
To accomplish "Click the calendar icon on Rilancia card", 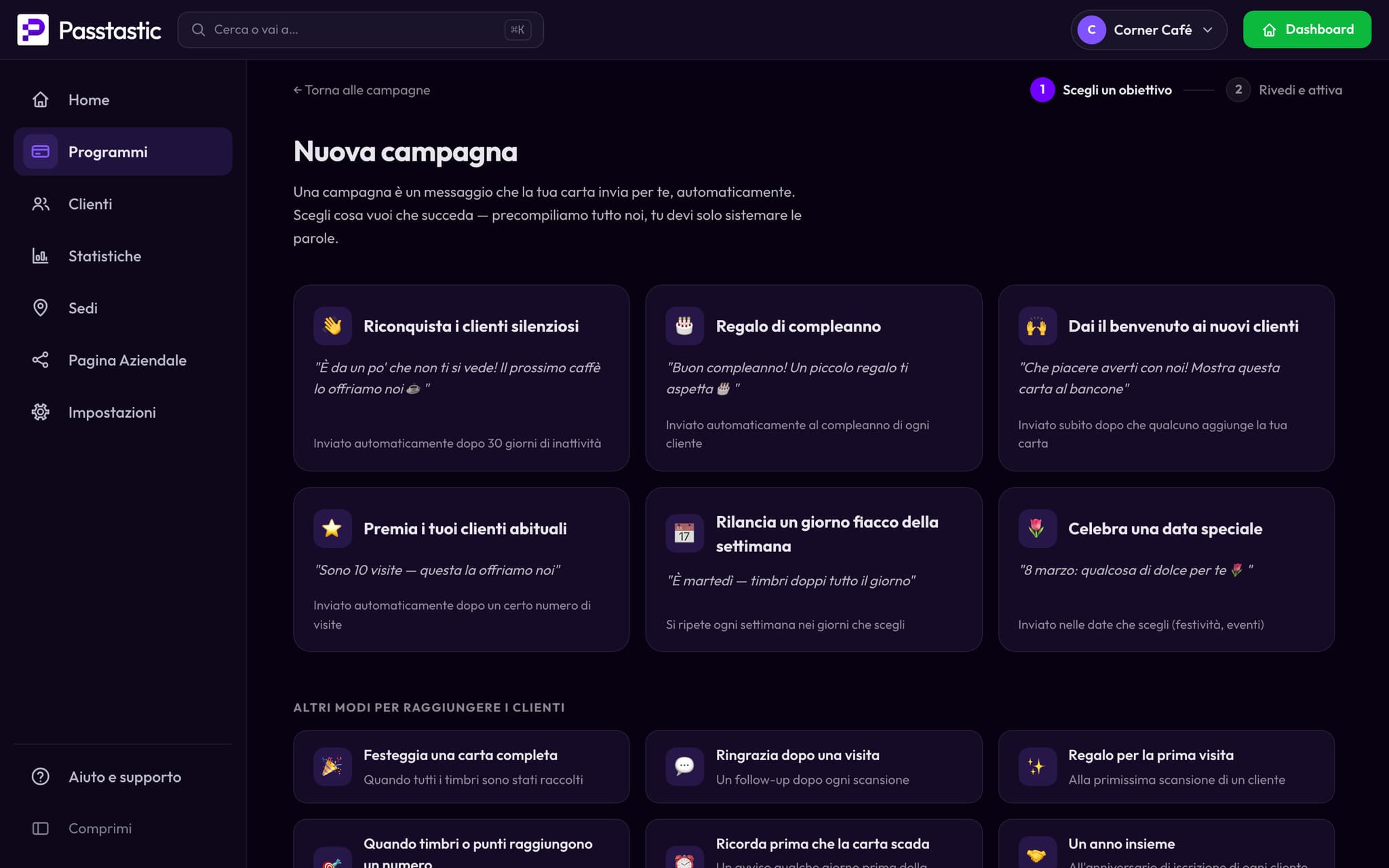I will [684, 534].
